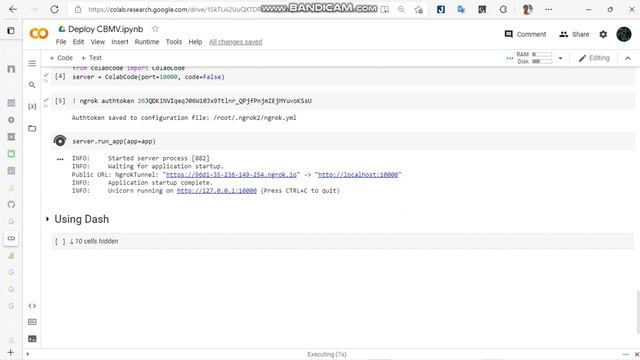Open the Editing mode selector
Viewport: 640px width, 360px height.
coord(594,58)
